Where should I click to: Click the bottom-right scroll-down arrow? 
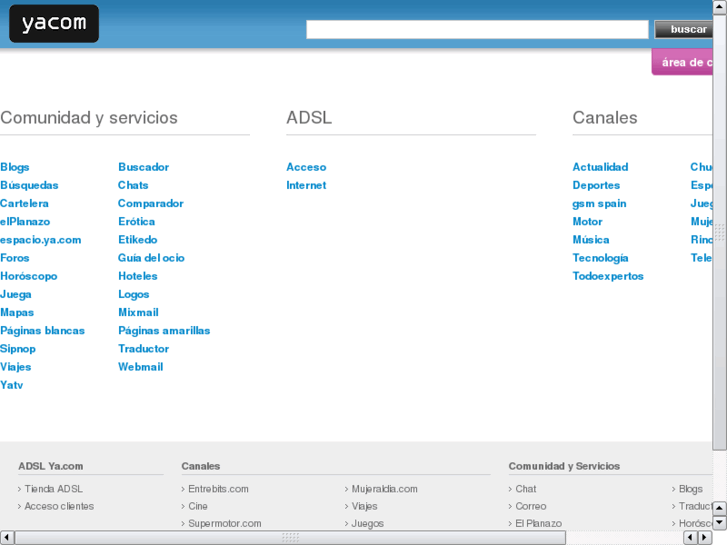[x=719, y=522]
